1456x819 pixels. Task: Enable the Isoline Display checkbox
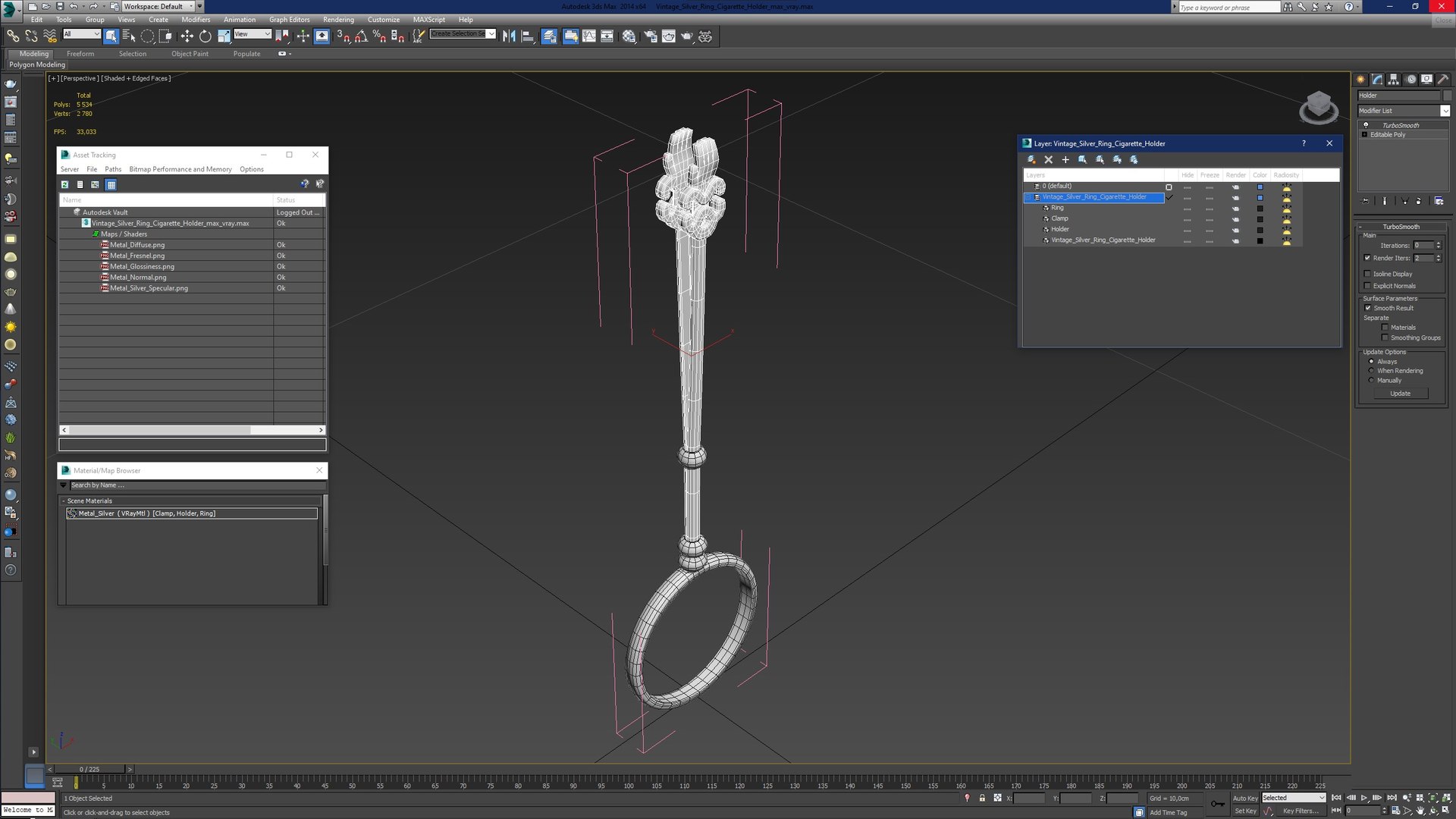(1367, 274)
